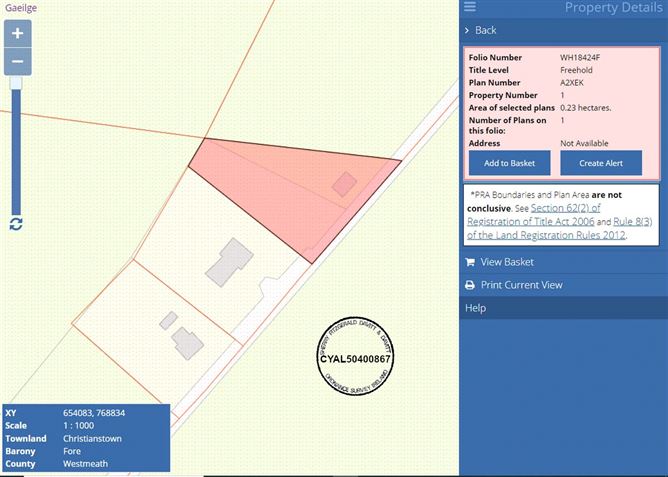Click the map refresh/reset icon
This screenshot has height=477, width=668.
(17, 222)
